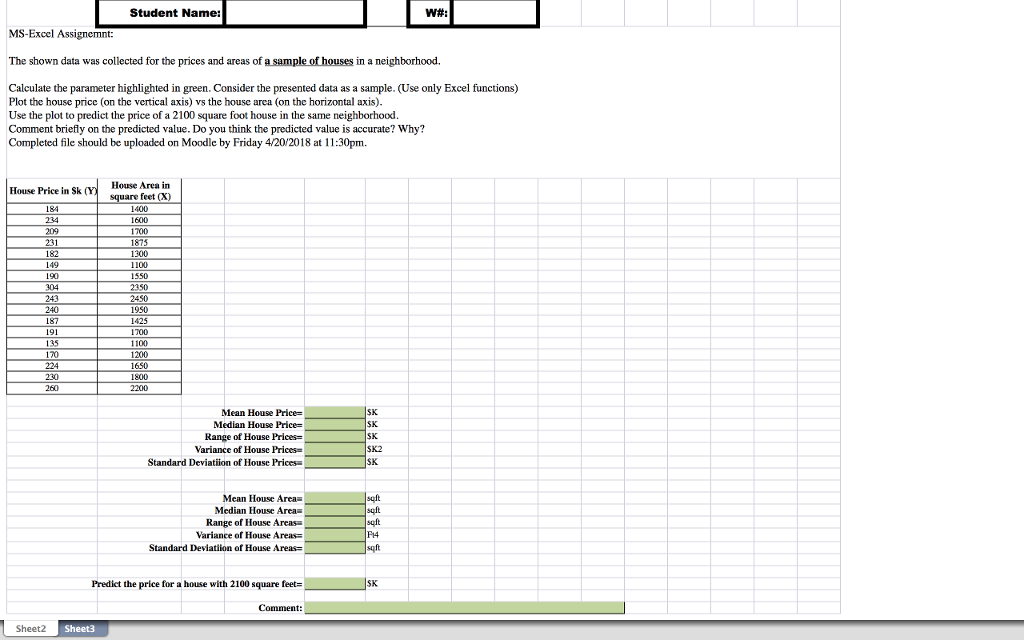
Task: Select the area cell 1650
Action: (140, 366)
